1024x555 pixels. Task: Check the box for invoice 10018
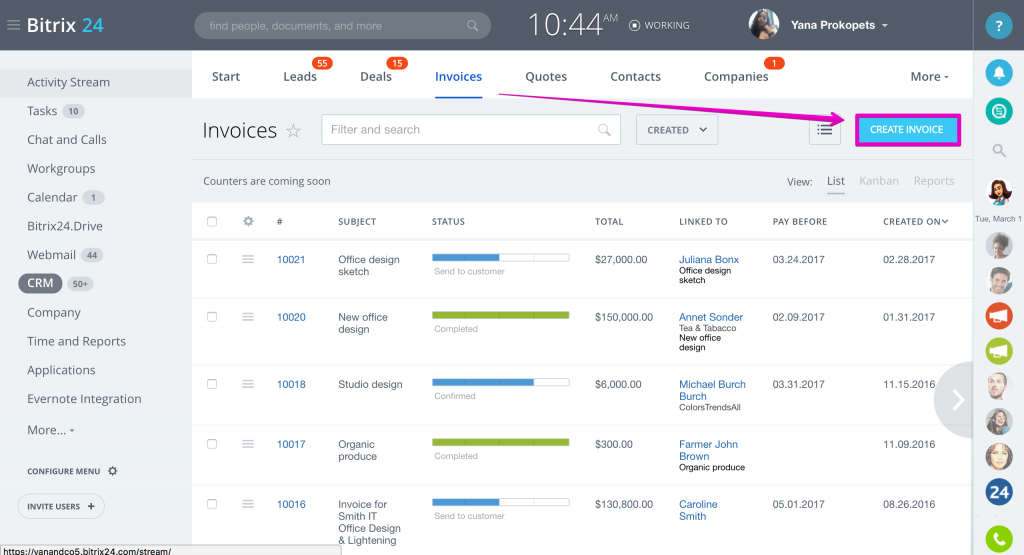click(x=212, y=384)
